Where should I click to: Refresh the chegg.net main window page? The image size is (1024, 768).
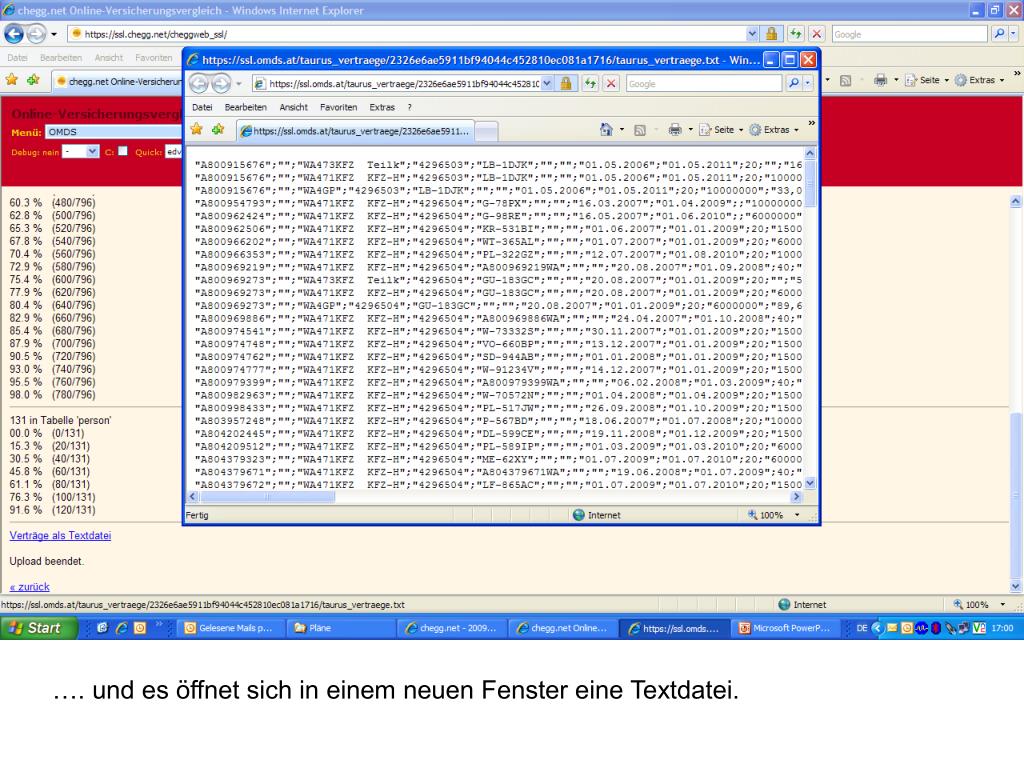tap(795, 33)
